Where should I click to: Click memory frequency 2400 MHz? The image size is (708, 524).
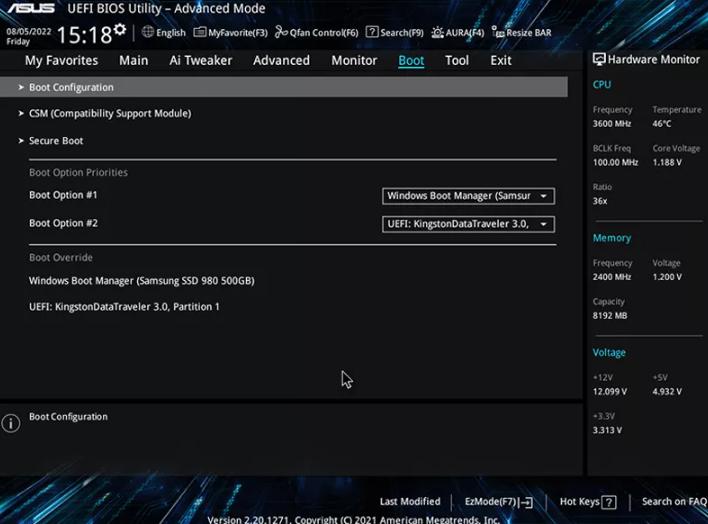(x=612, y=277)
